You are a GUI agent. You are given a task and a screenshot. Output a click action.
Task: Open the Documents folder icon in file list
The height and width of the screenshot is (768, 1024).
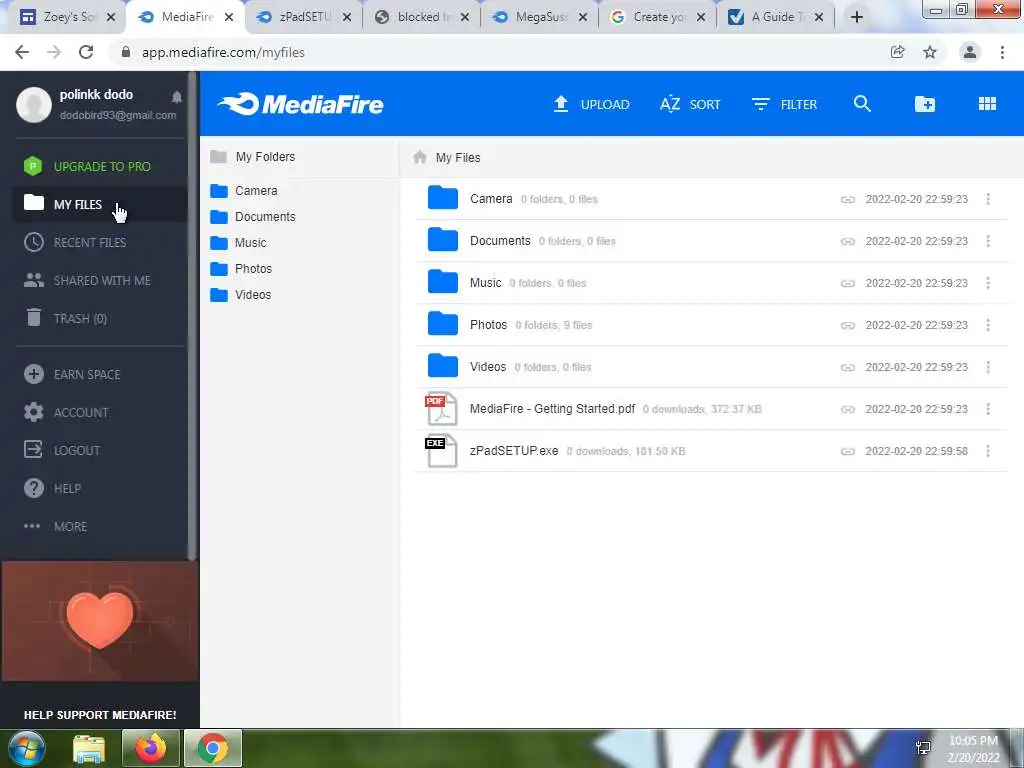[443, 240]
